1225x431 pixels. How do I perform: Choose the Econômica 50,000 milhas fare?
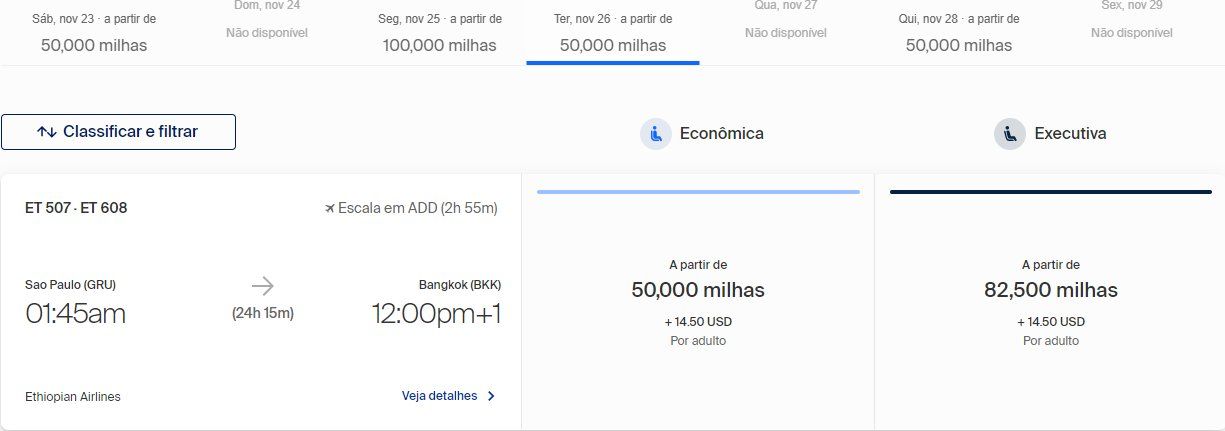698,302
